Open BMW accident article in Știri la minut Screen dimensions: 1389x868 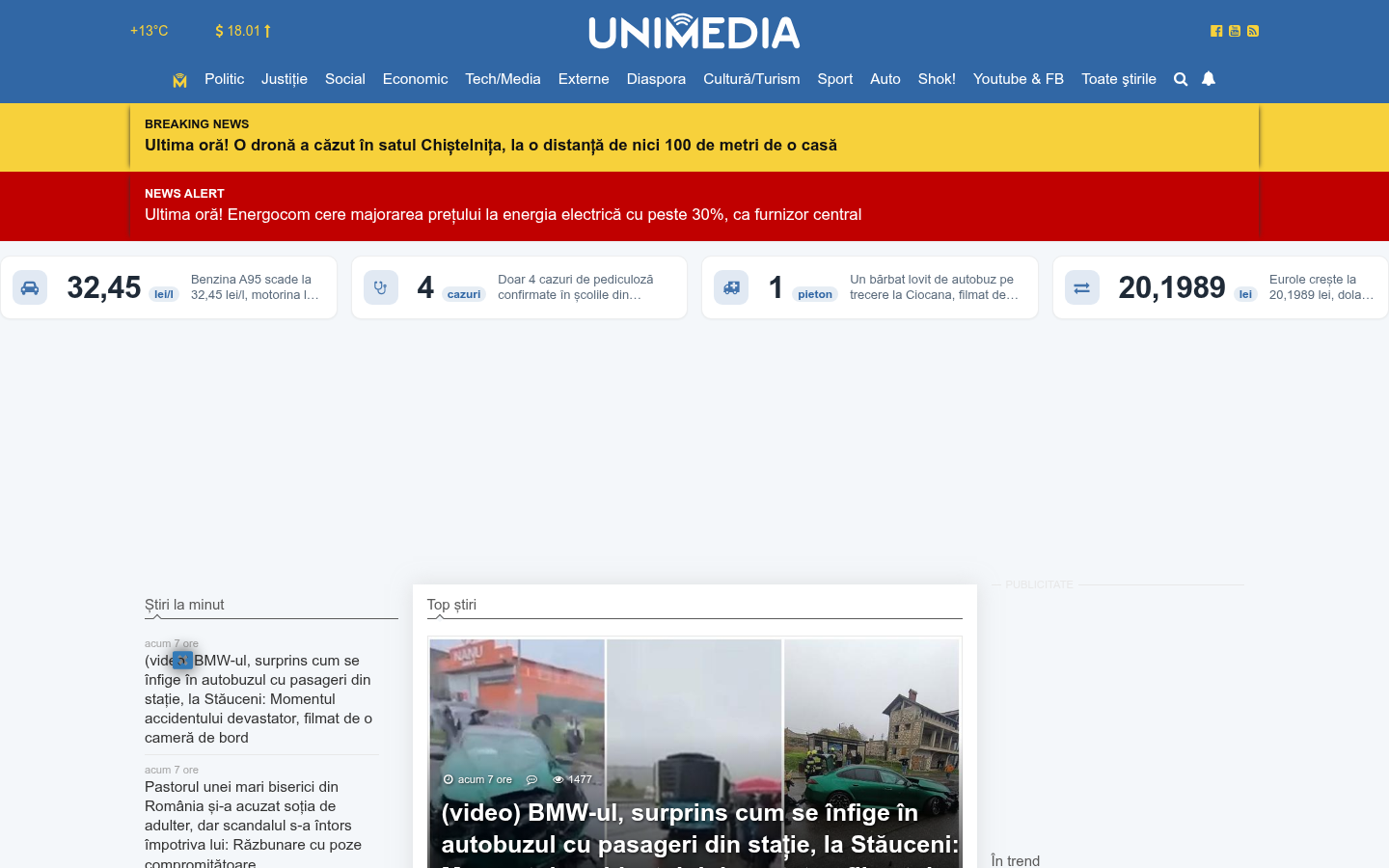259,699
